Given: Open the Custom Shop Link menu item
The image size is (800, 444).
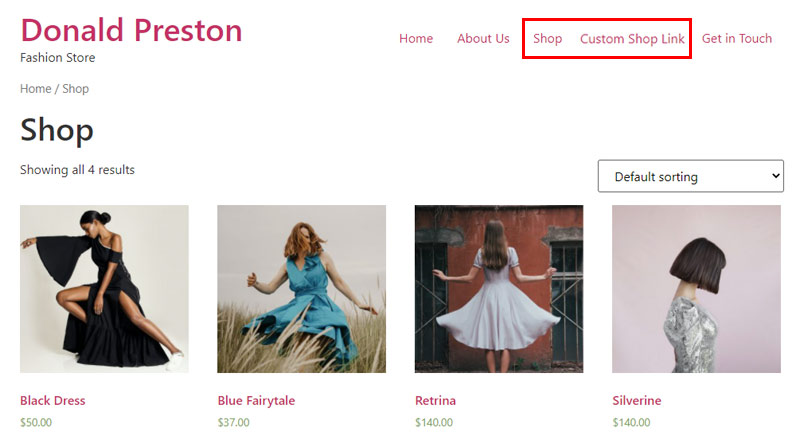Looking at the screenshot, I should pyautogui.click(x=632, y=39).
